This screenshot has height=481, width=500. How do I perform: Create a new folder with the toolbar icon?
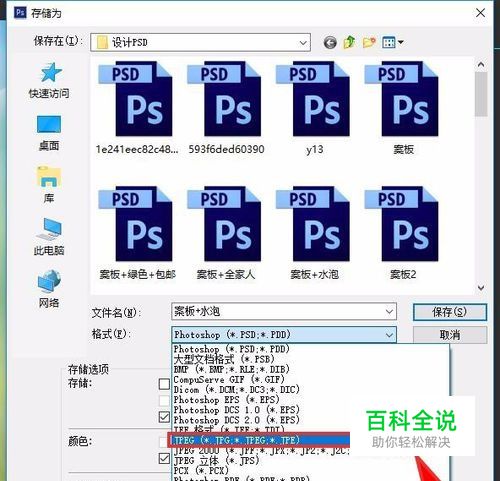[369, 42]
